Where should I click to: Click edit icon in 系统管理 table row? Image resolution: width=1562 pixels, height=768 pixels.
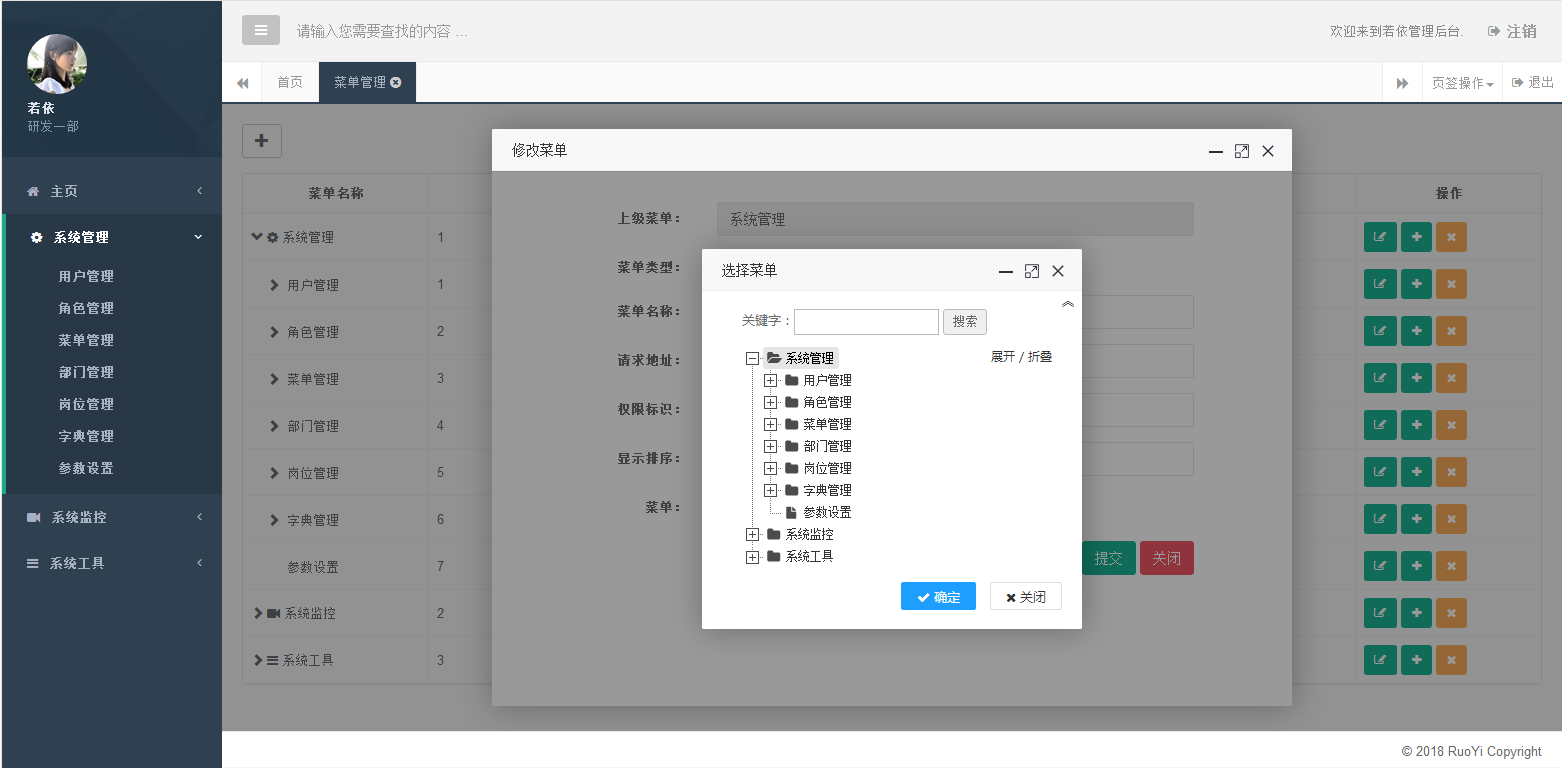click(1380, 237)
